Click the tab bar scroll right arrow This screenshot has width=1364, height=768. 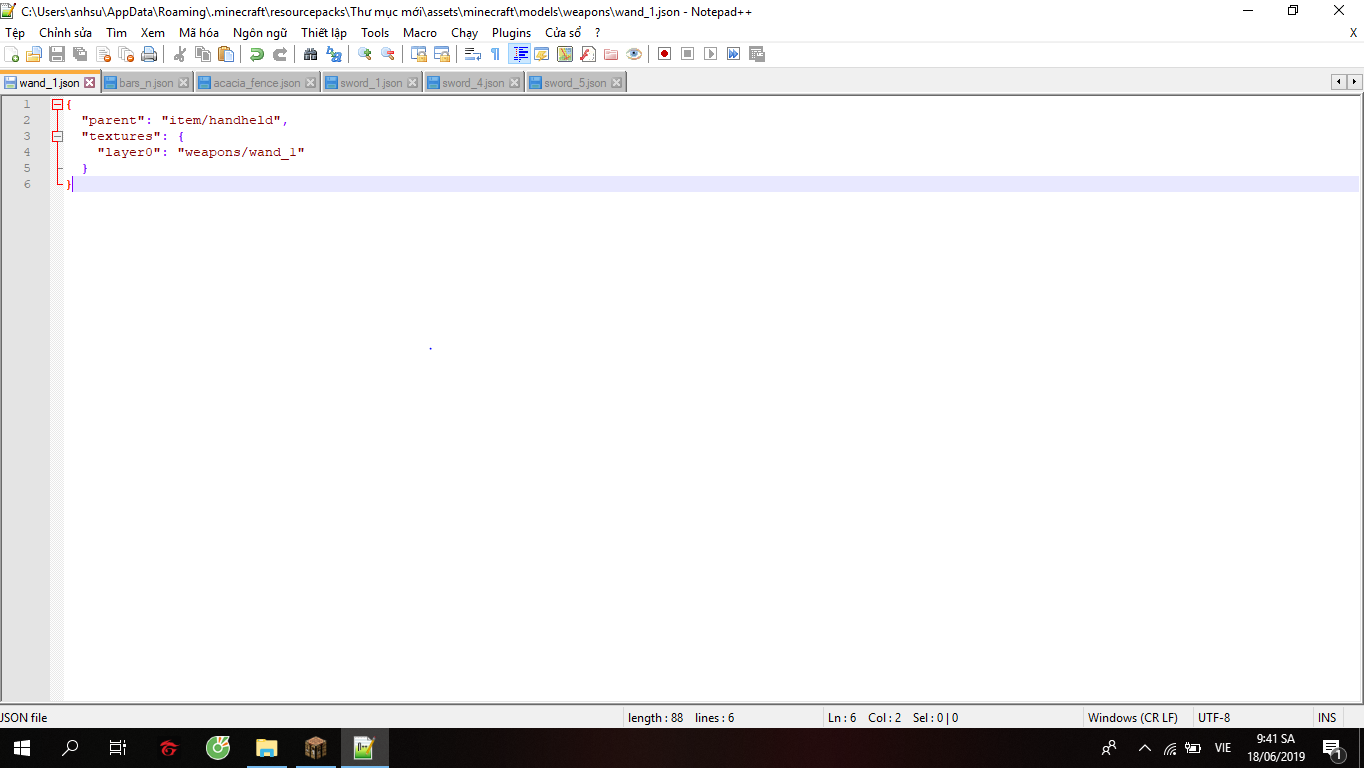click(x=1355, y=82)
